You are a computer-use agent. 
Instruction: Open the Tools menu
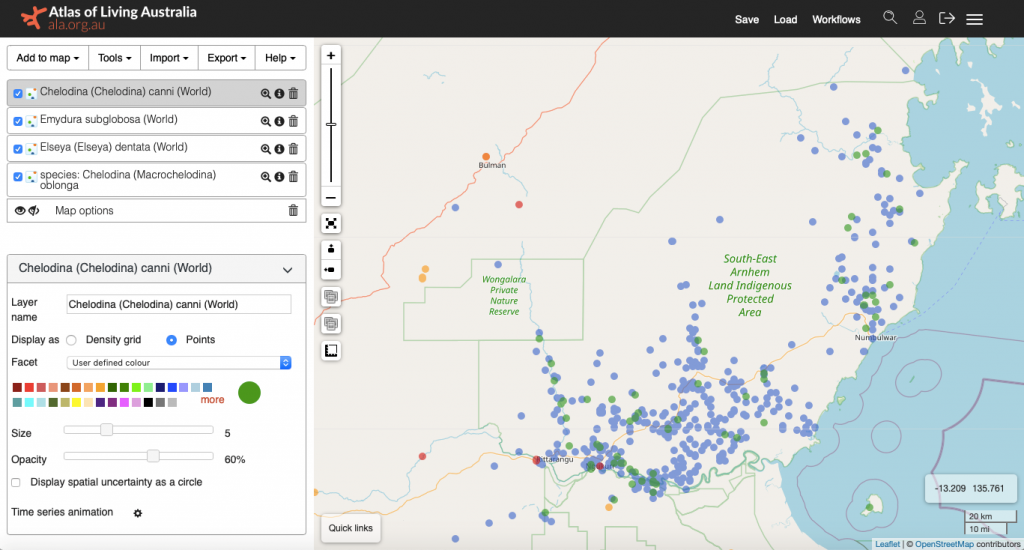[x=114, y=58]
